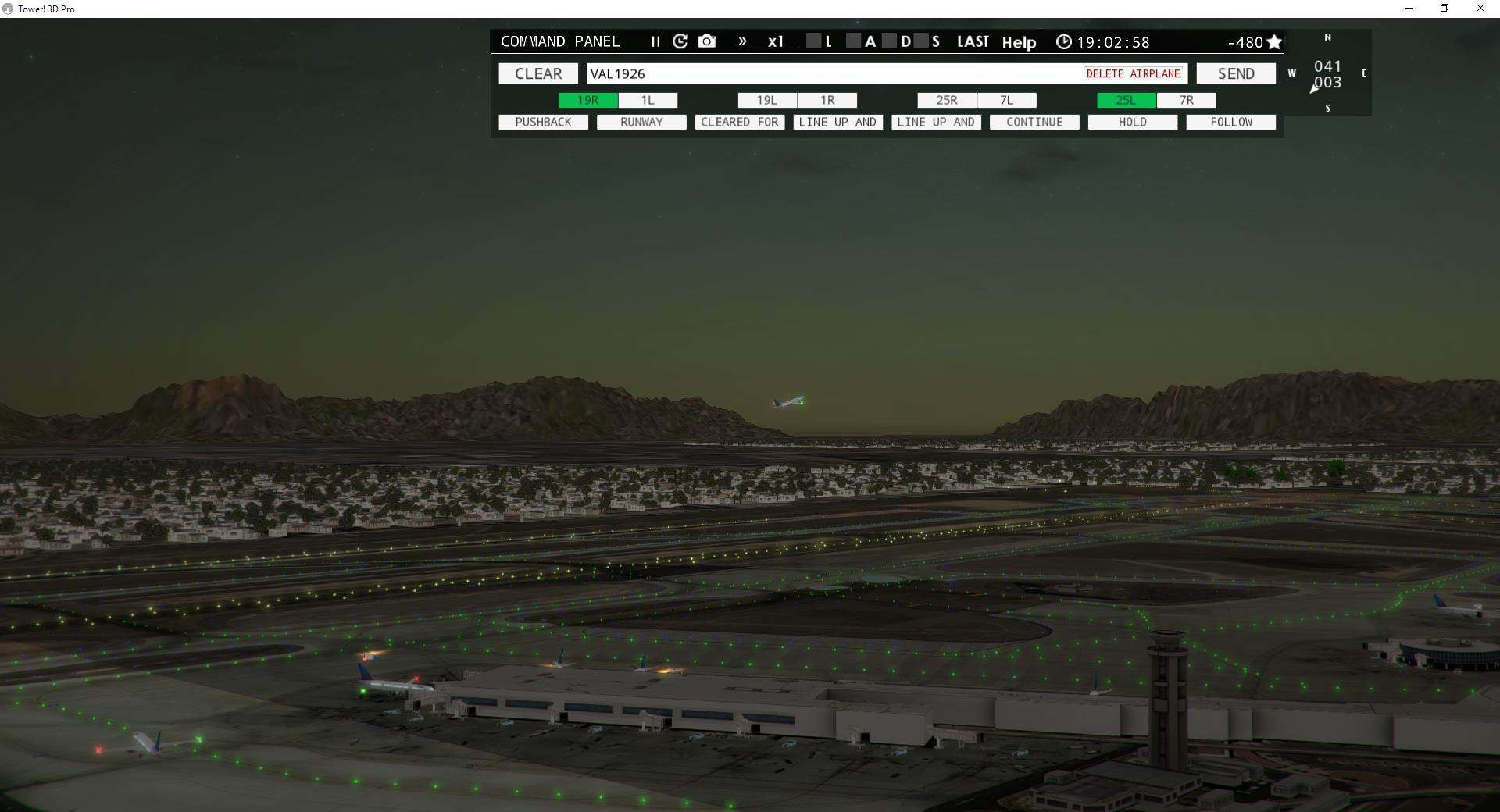Click the x1 simulation speed indicator
1500x812 pixels.
tap(774, 42)
